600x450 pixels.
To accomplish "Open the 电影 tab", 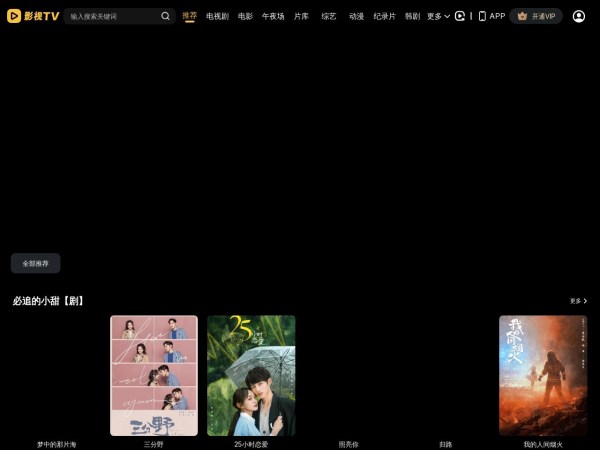I will pos(245,16).
